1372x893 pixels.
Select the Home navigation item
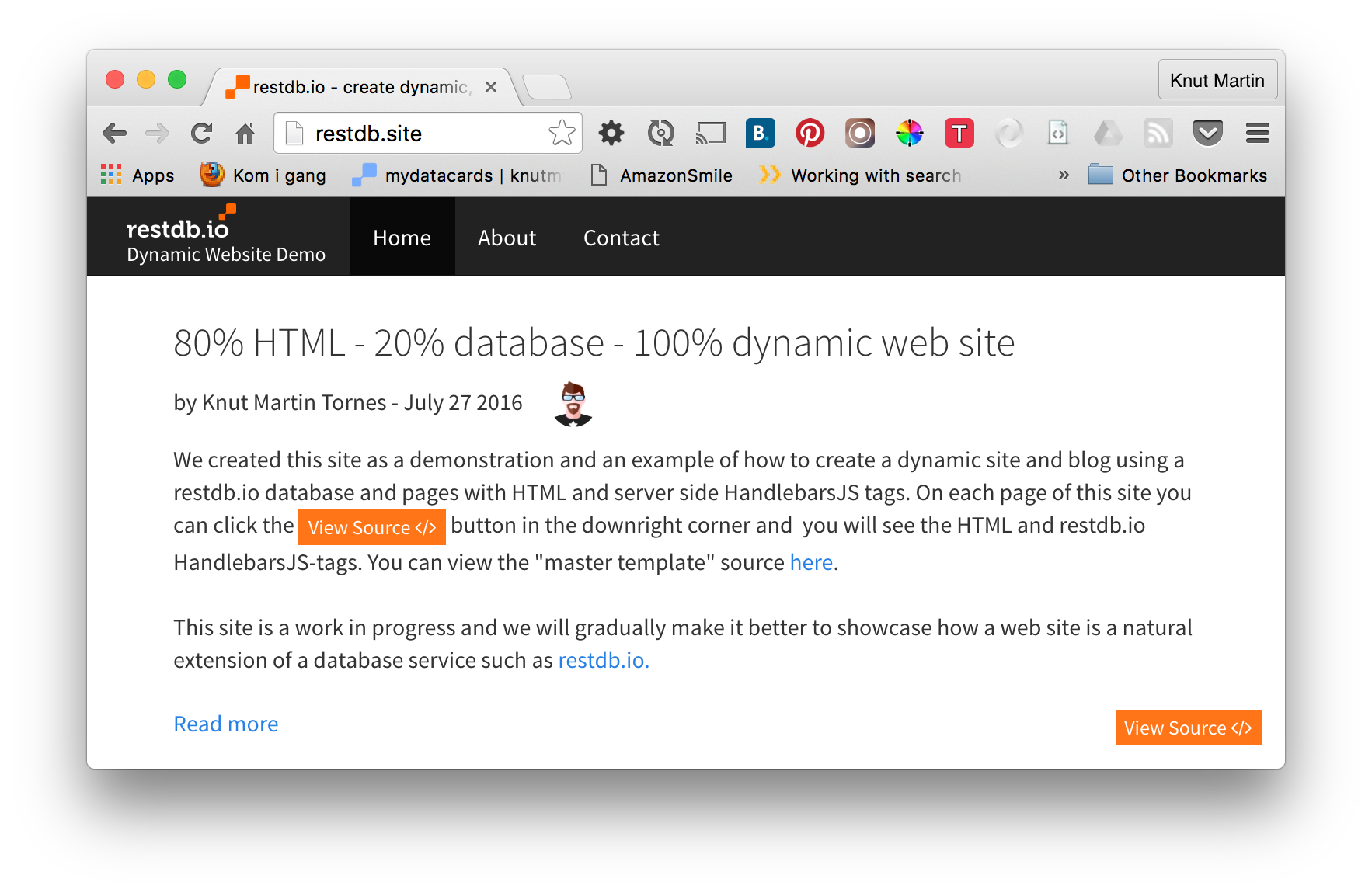(402, 238)
